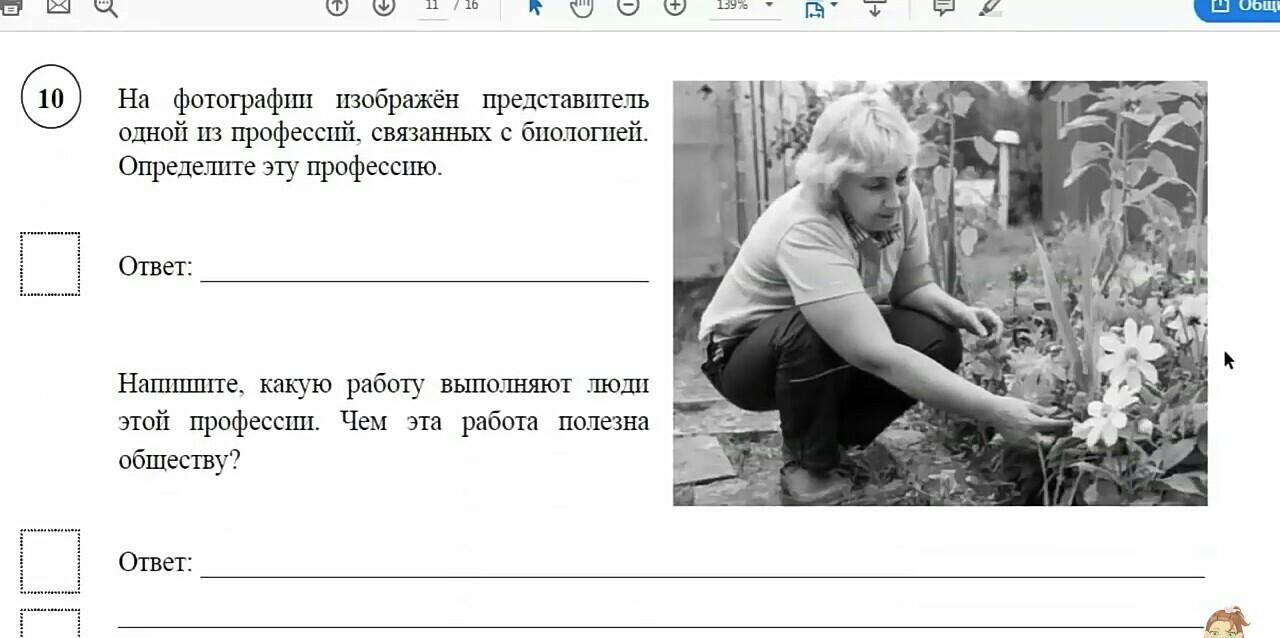Click the scrolling mode download-arrow icon
Viewport: 1280px width, 638px height.
coord(875,8)
